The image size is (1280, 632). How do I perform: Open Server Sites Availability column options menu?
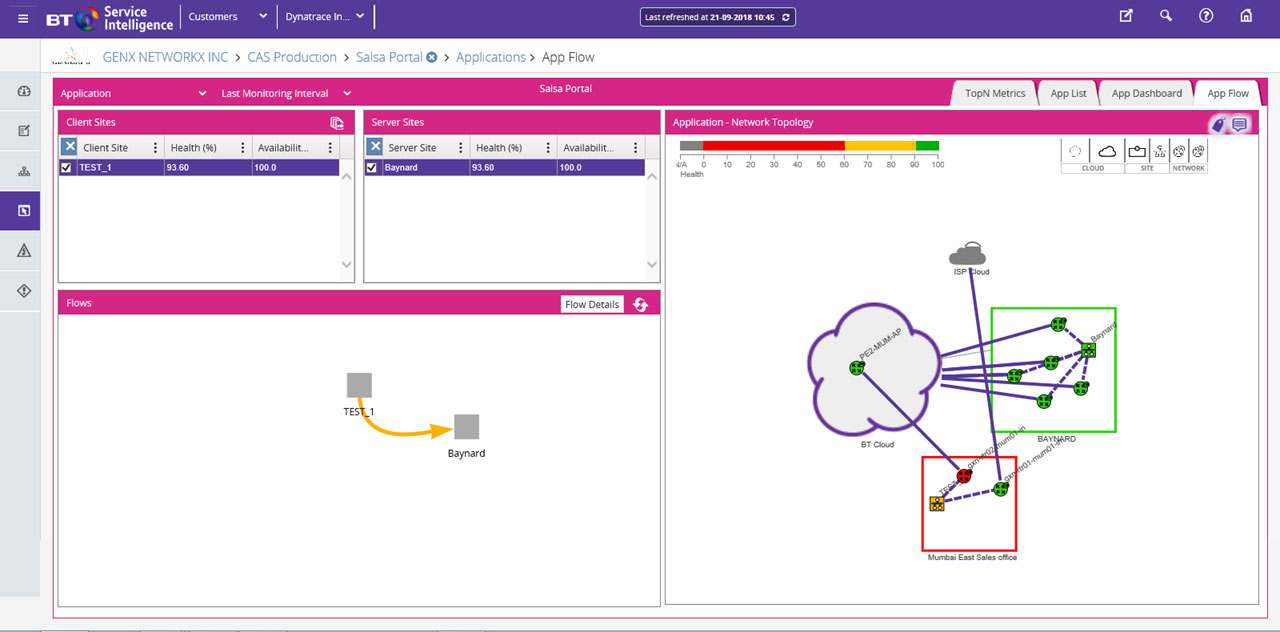point(634,148)
